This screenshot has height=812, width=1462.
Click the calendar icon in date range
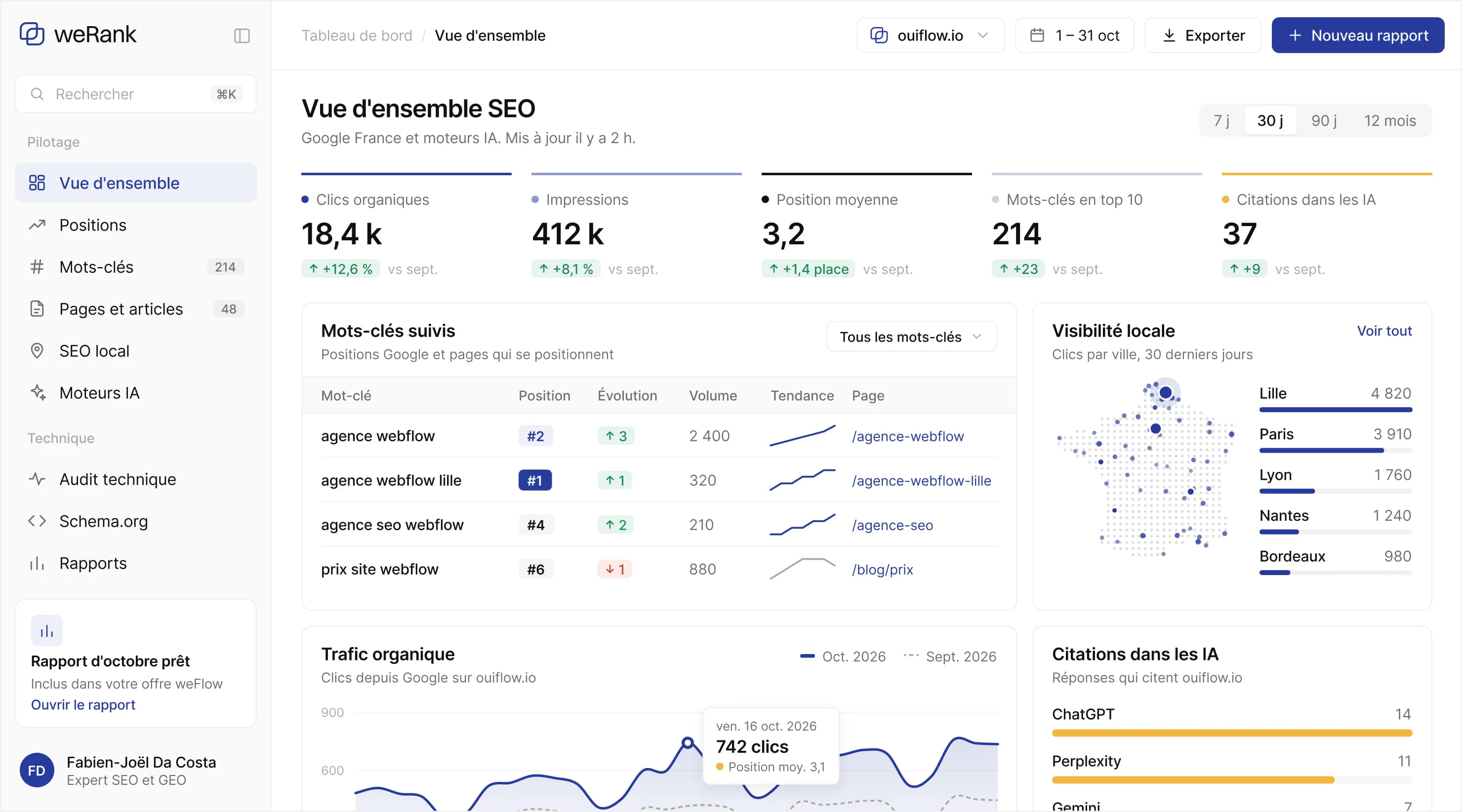click(1037, 35)
